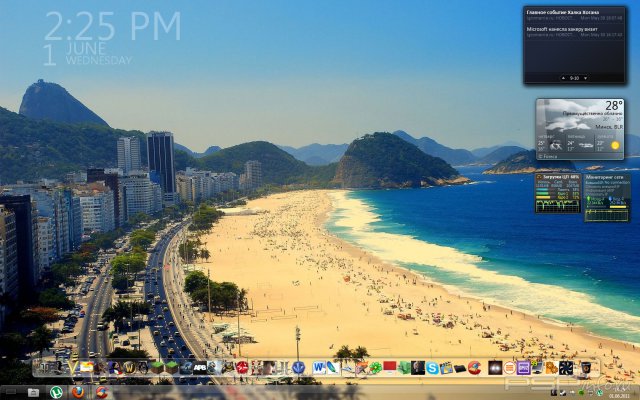Open the 'Microsoft' news headline
The image size is (640, 400).
[575, 31]
